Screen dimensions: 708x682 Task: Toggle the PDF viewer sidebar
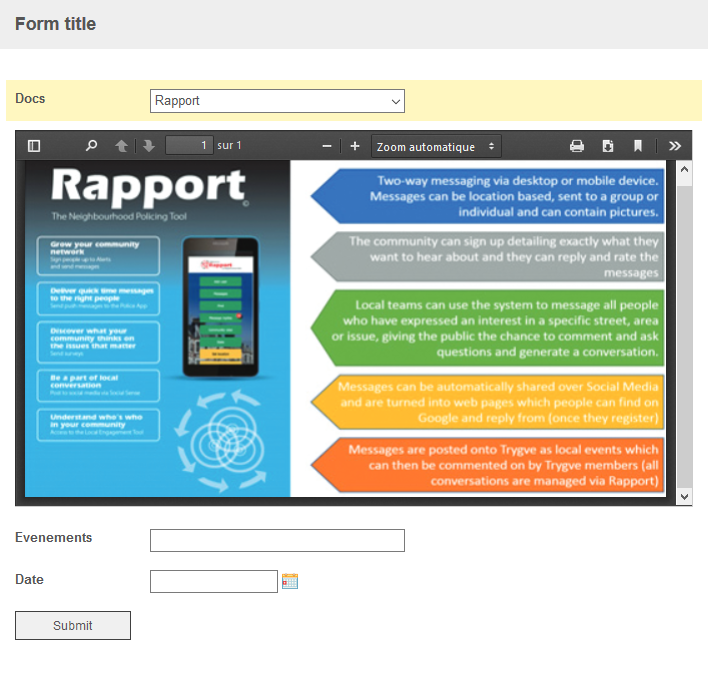34,146
